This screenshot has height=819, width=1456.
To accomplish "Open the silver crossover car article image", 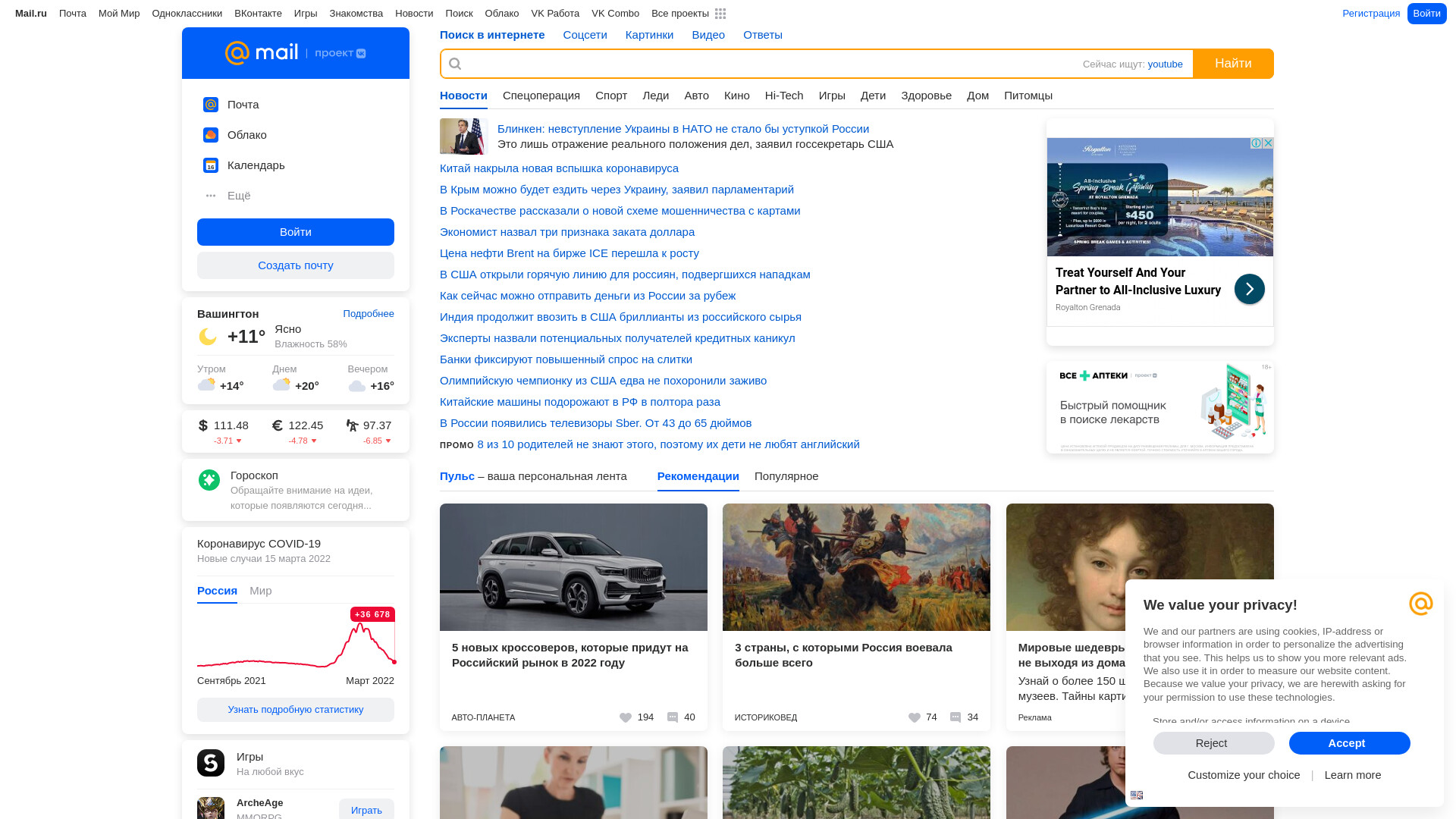I will (x=573, y=567).
